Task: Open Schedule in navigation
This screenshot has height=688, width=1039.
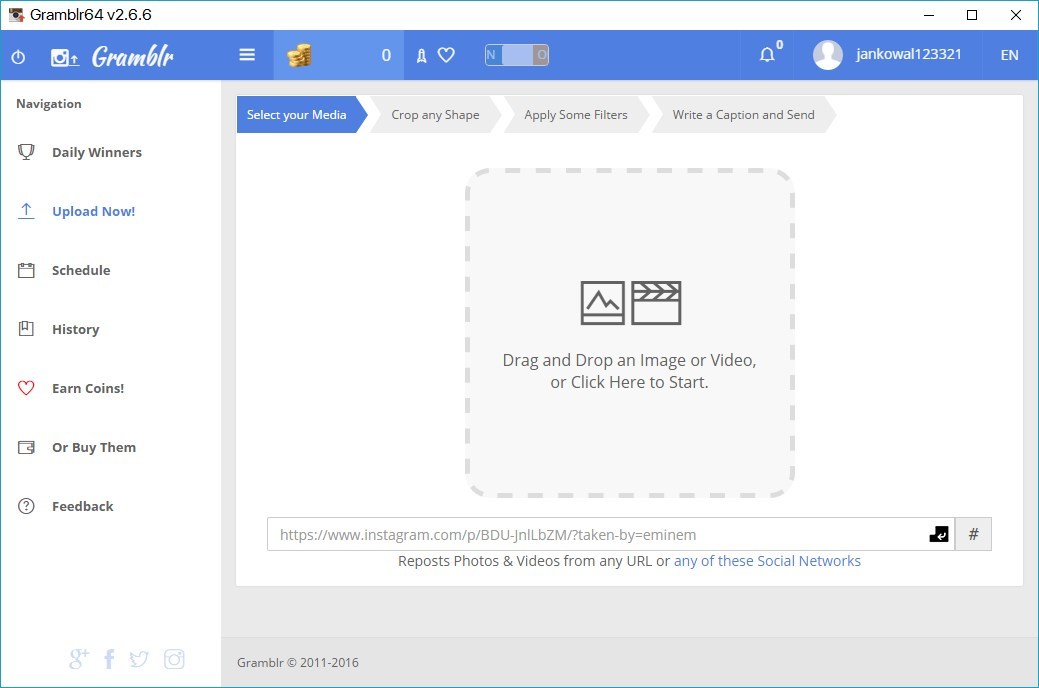Action: point(81,270)
